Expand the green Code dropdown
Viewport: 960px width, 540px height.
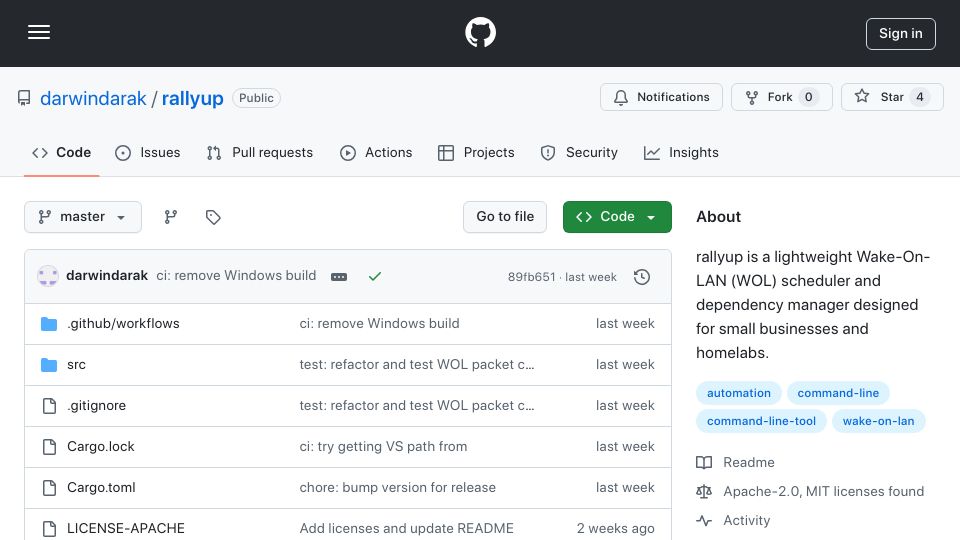[617, 217]
